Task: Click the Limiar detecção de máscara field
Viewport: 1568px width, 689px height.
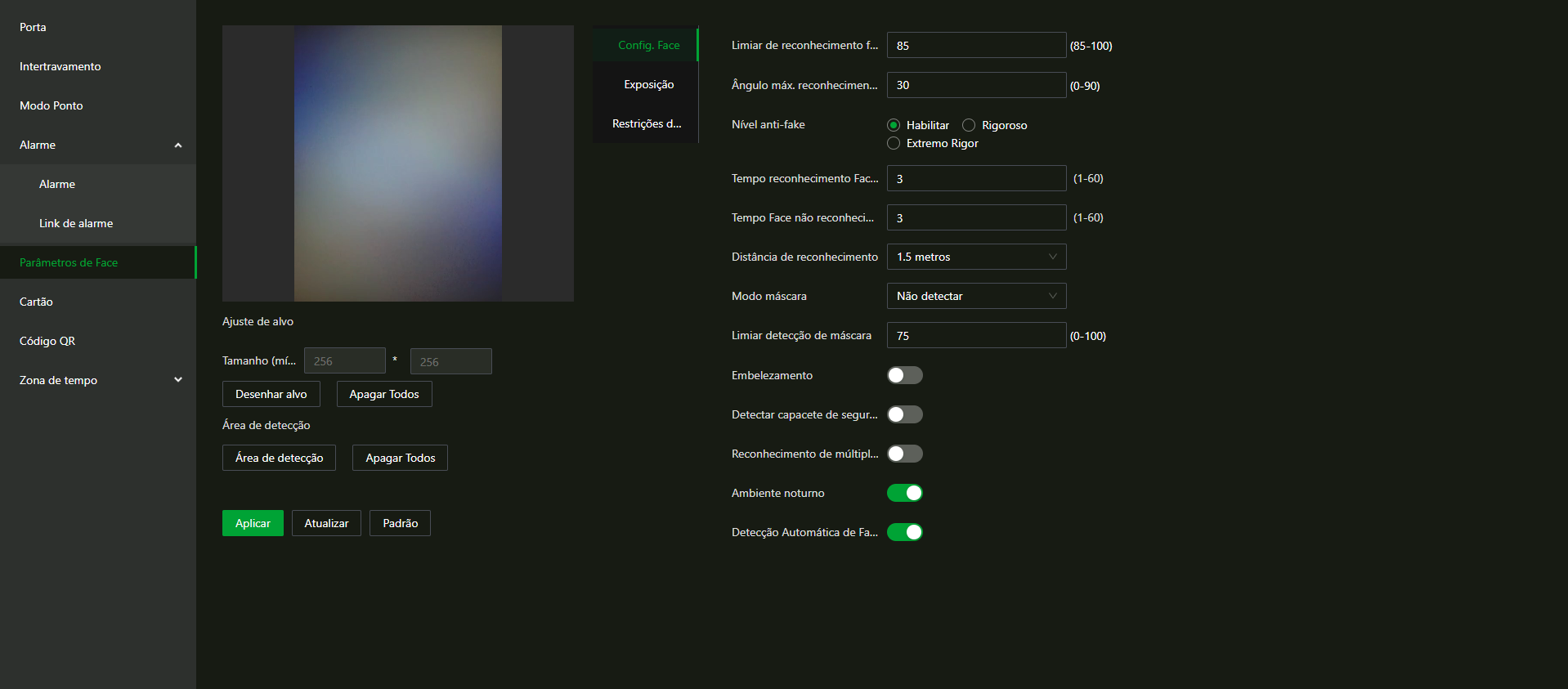Action: click(x=976, y=335)
